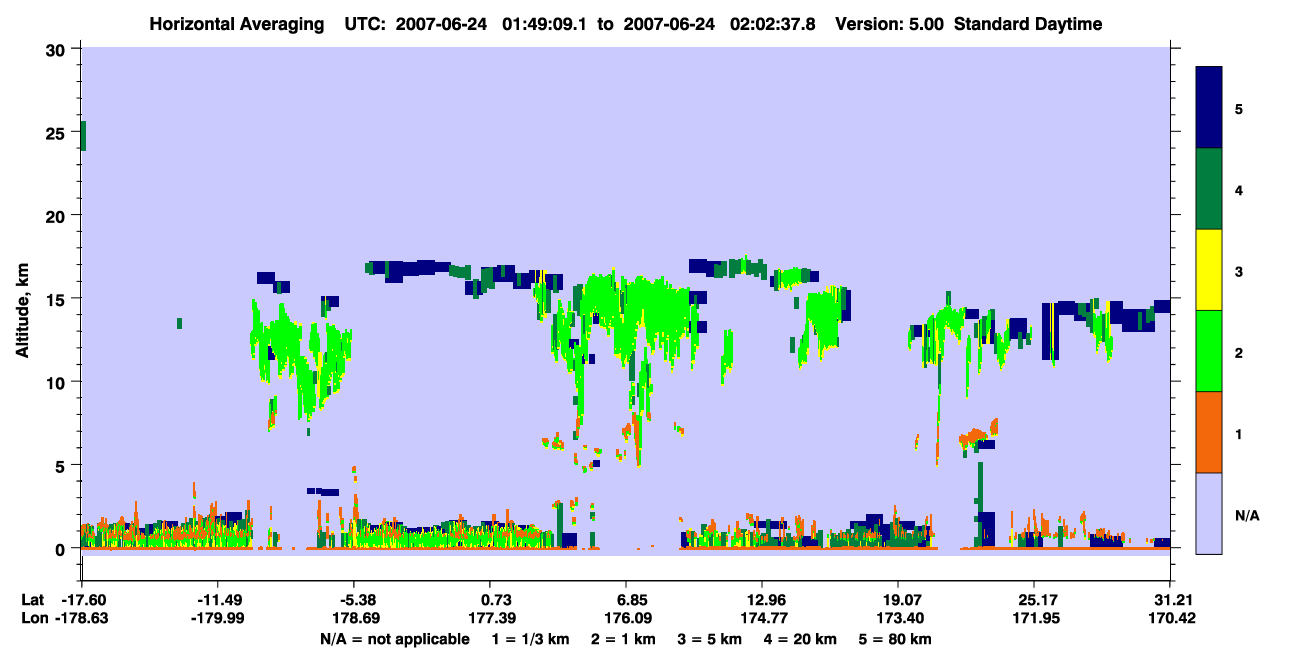Click the 'Lon' axis row label
The height and width of the screenshot is (667, 1300).
(33, 619)
